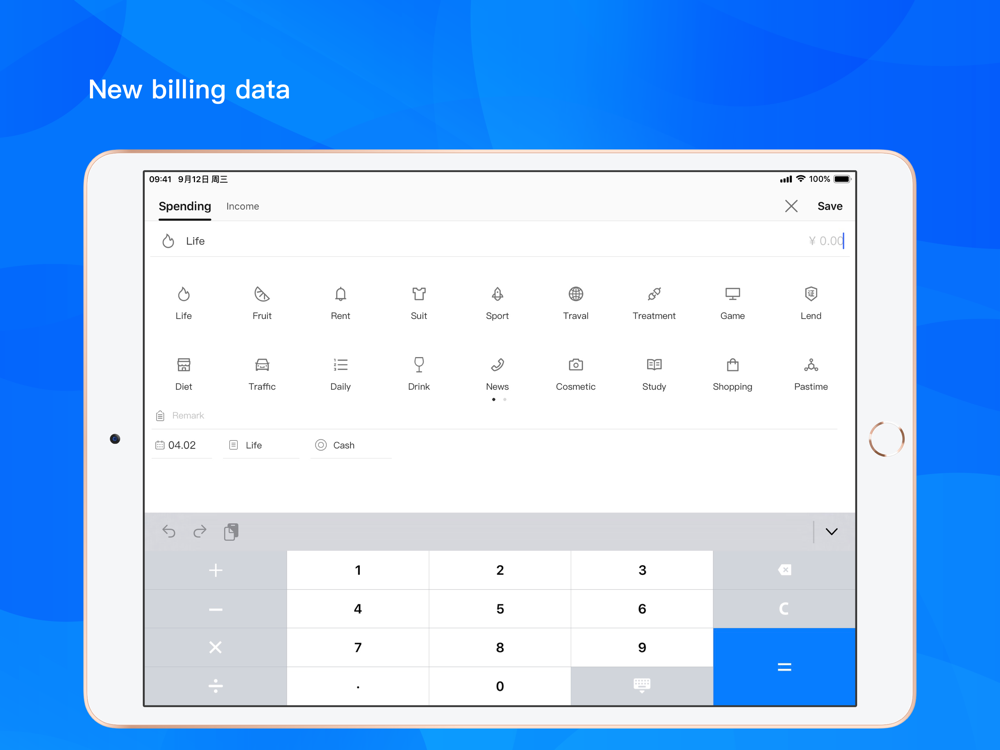Viewport: 1000px width, 750px height.
Task: Tap the multiply operator key
Action: [x=216, y=647]
